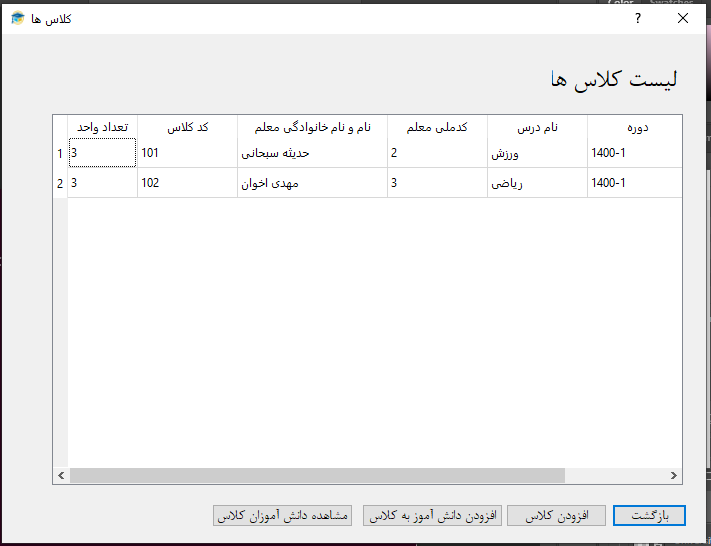Click مشاهده دانش آموزان کلاس button
This screenshot has height=546, width=711.
click(x=282, y=516)
